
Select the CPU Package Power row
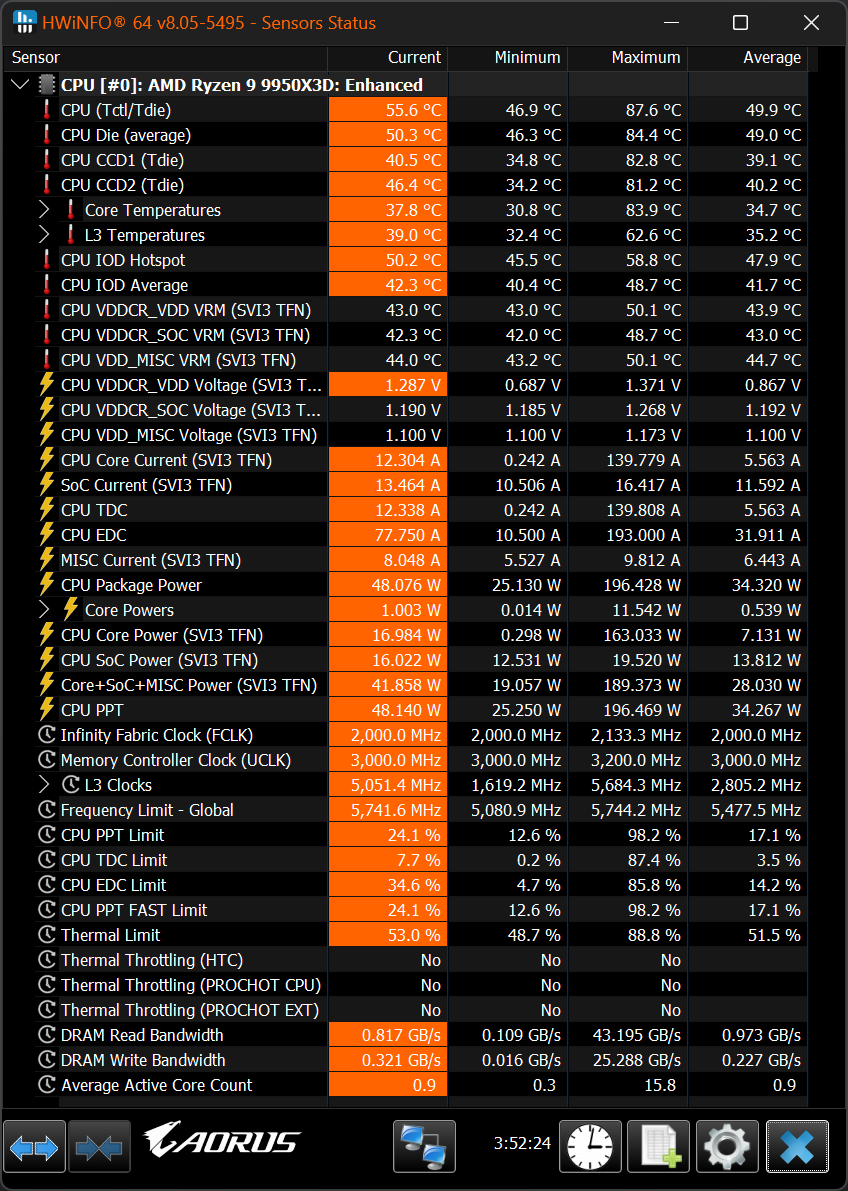pyautogui.click(x=131, y=585)
